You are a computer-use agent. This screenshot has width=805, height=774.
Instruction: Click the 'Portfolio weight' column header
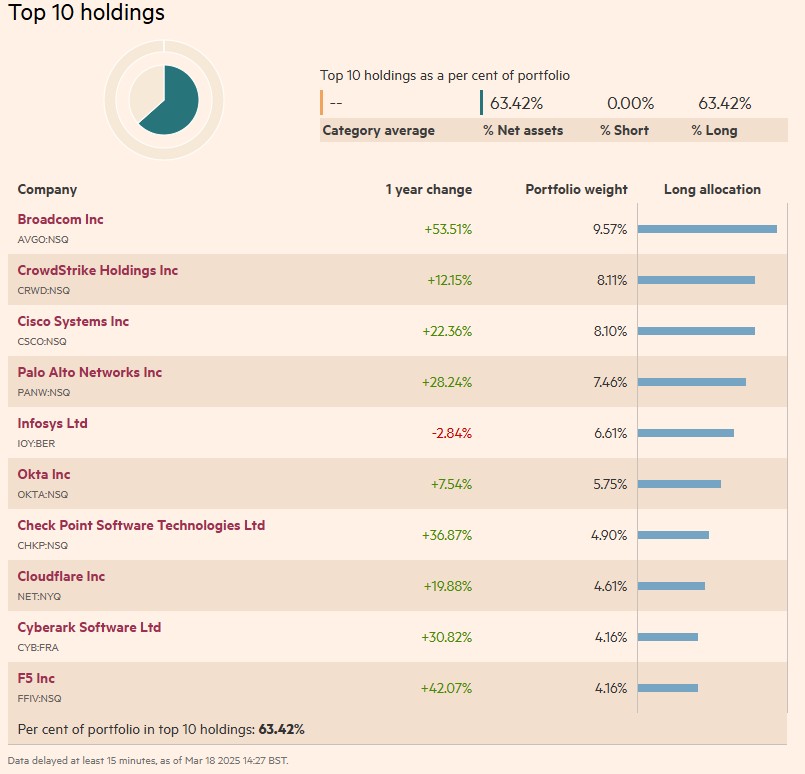576,189
